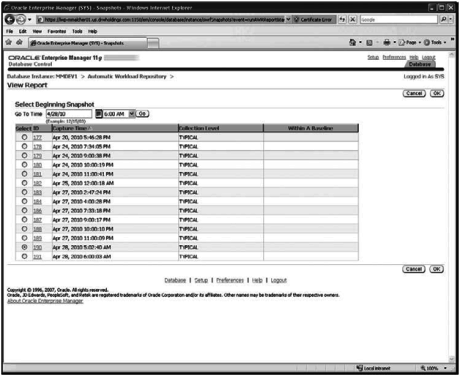Screen dimensions: 460x376
Task: Click the Stop loading X icon
Action: [352, 20]
